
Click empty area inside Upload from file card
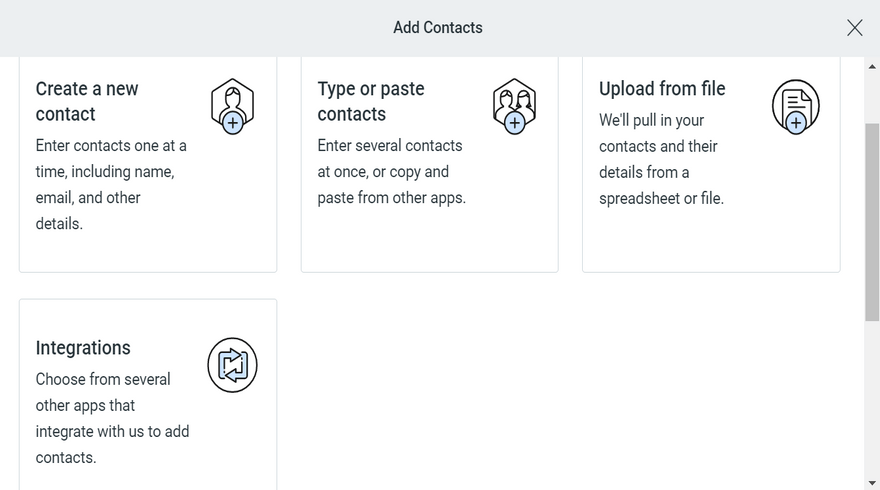click(711, 241)
